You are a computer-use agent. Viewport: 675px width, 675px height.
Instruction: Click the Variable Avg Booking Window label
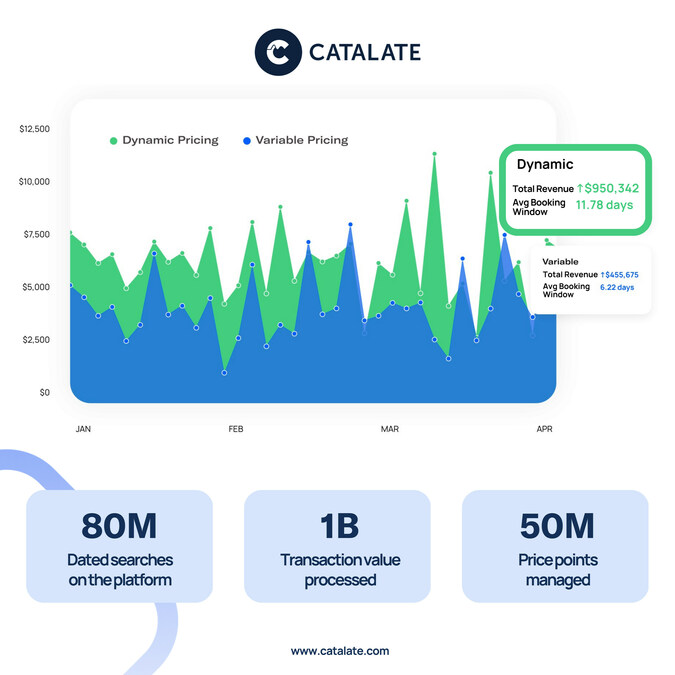coord(566,290)
